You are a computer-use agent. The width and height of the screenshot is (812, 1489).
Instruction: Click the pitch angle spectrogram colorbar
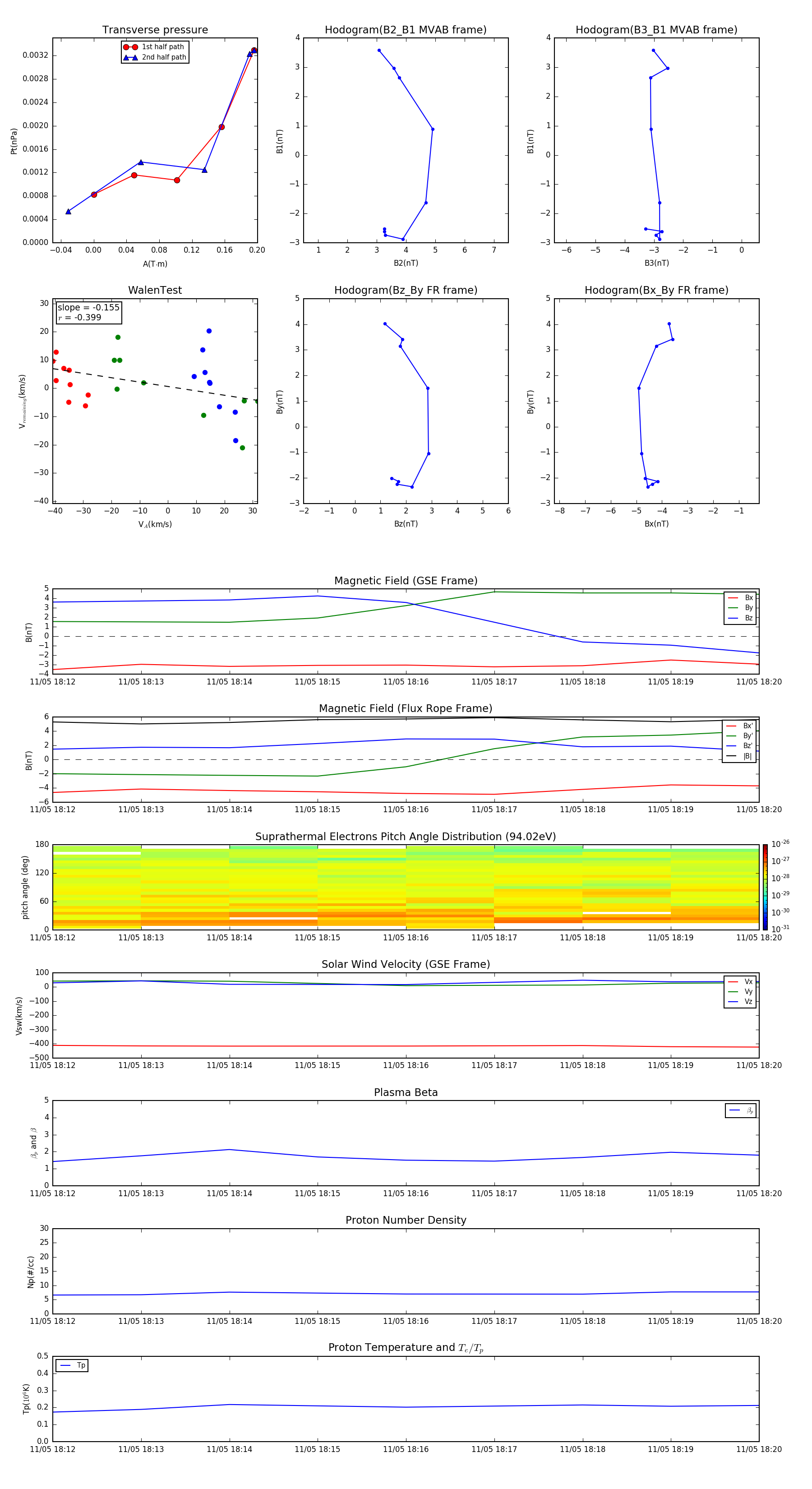765,887
